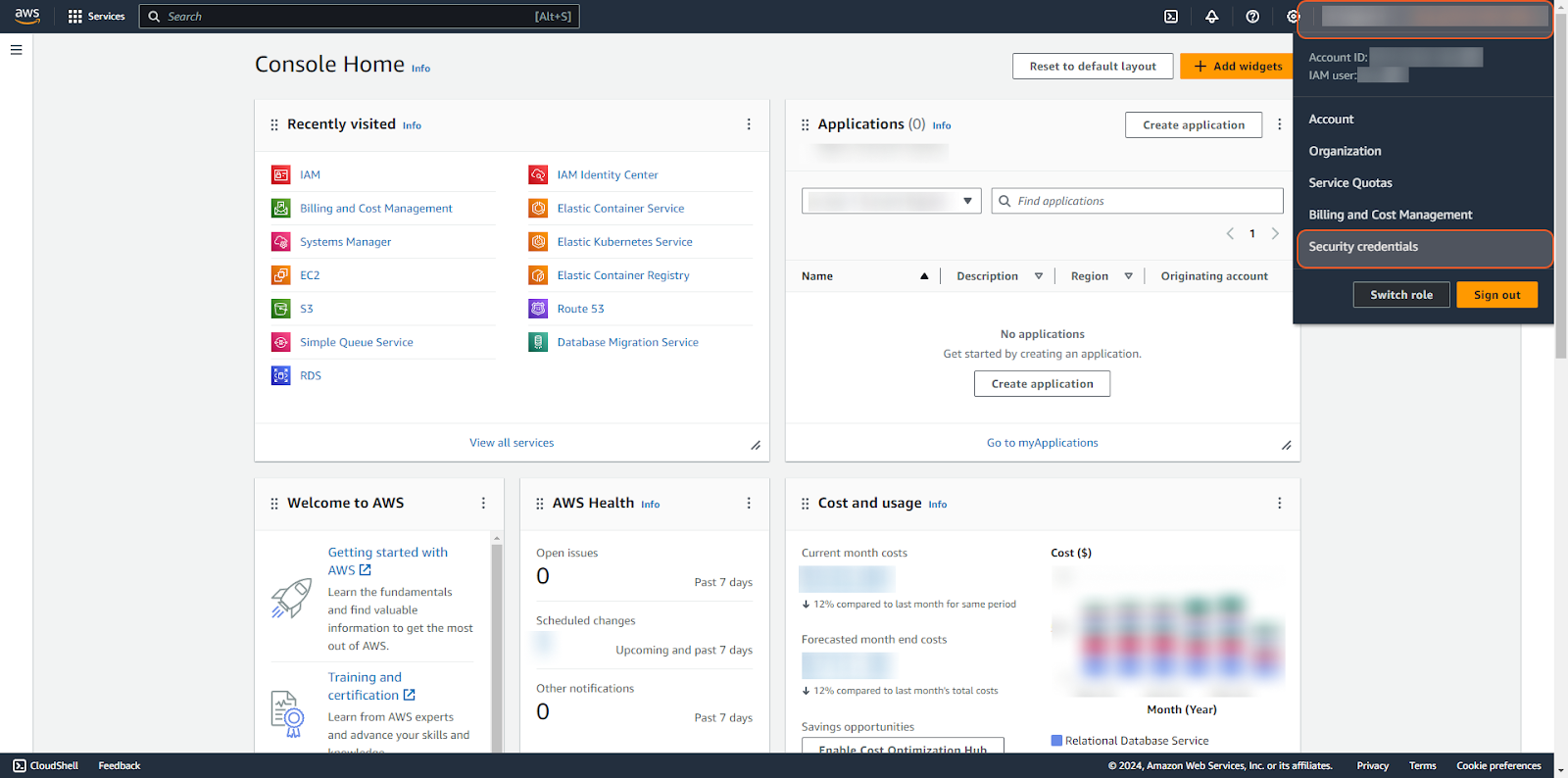This screenshot has height=778, width=1568.
Task: Choose Service Quotas in account menu
Action: tap(1350, 183)
